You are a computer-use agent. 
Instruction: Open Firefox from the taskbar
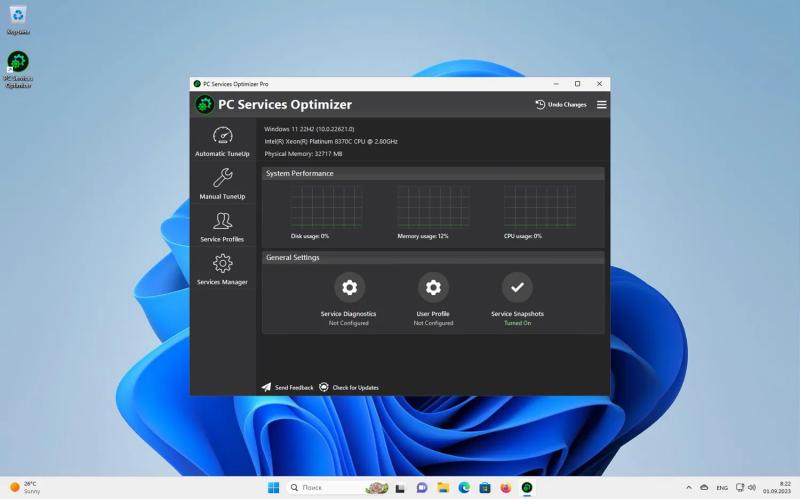[x=506, y=488]
